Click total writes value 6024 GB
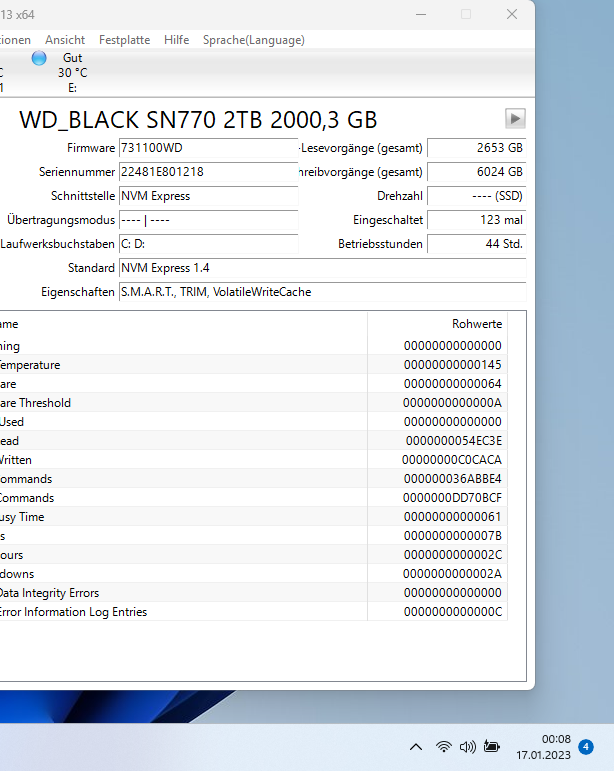 tap(476, 172)
